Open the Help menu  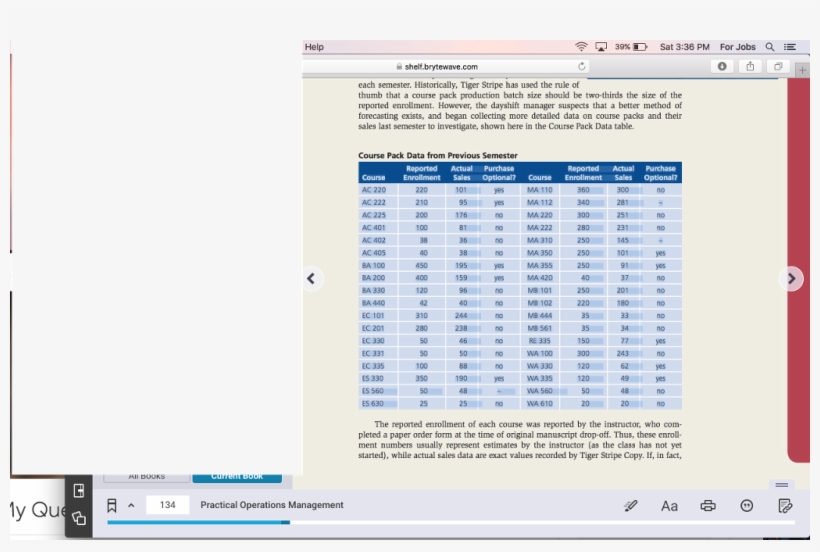(x=314, y=47)
